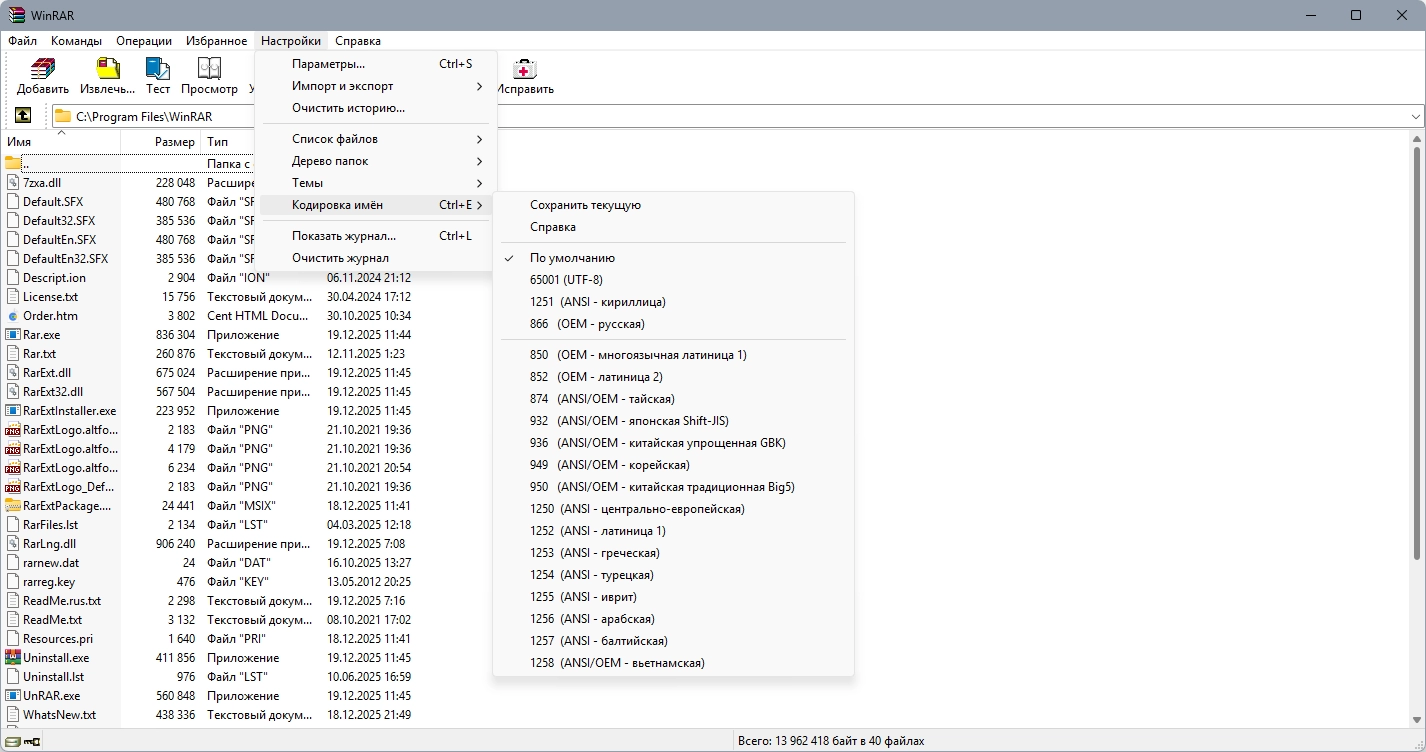
Task: Click the file list vertical scrollbar thumb
Action: [1416, 355]
